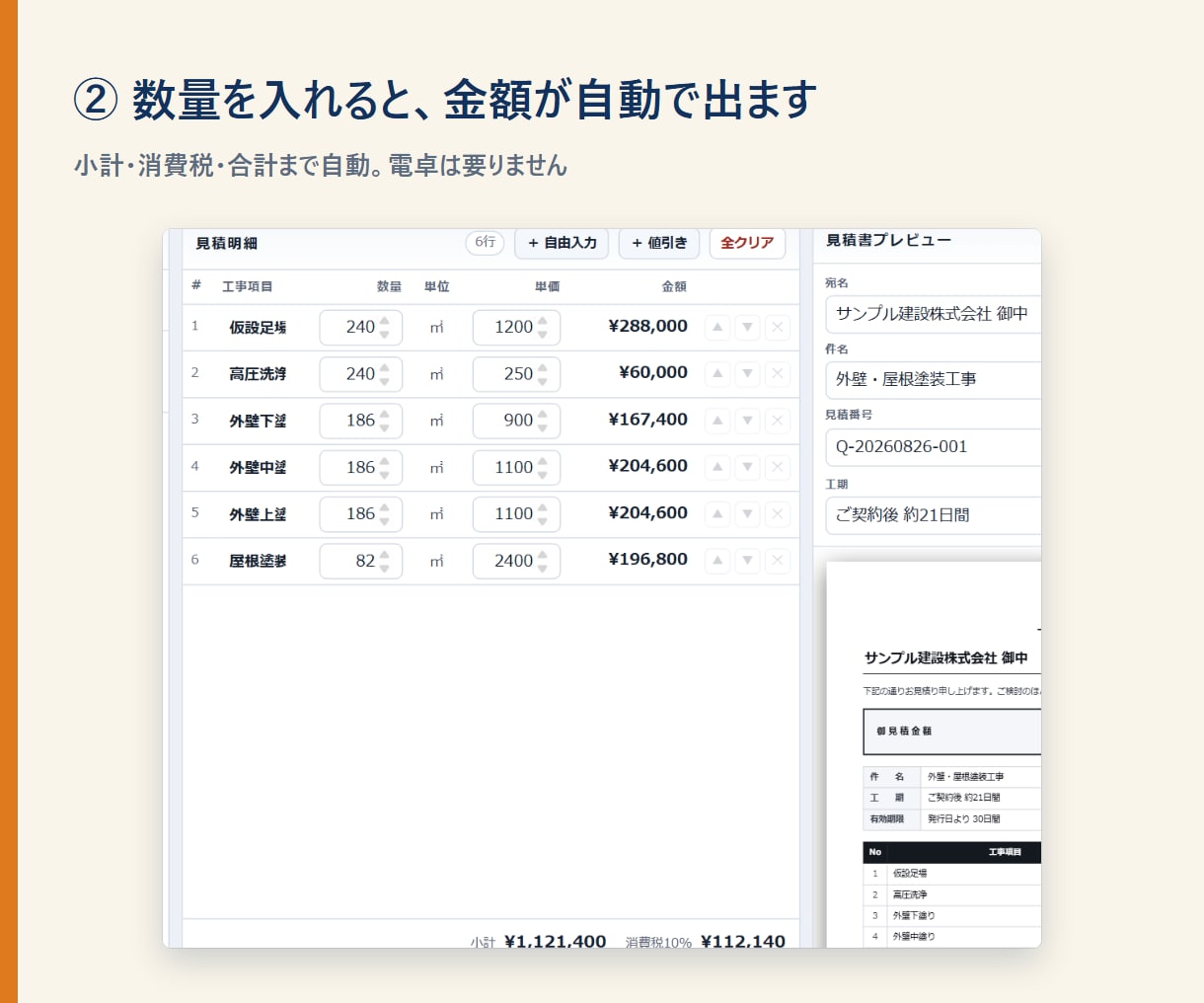Viewport: 1204px width, 1003px height.
Task: Focus the 高圧洗浄 unit price field 250
Action: pyautogui.click(x=516, y=374)
